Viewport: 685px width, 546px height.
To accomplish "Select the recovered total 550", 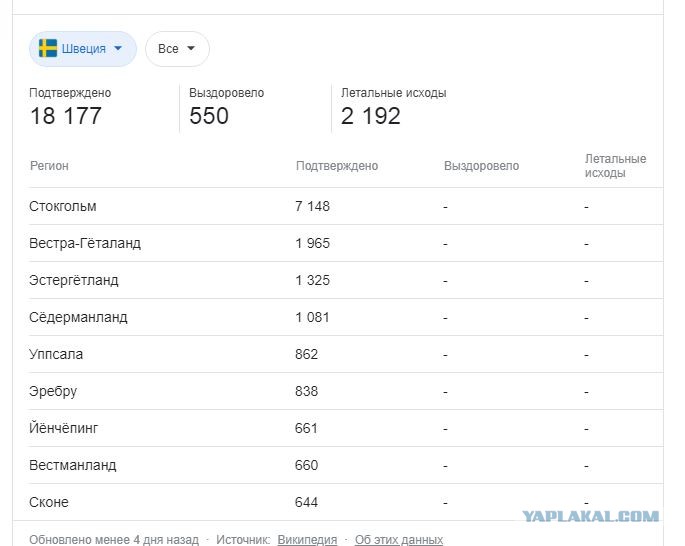I will point(209,116).
